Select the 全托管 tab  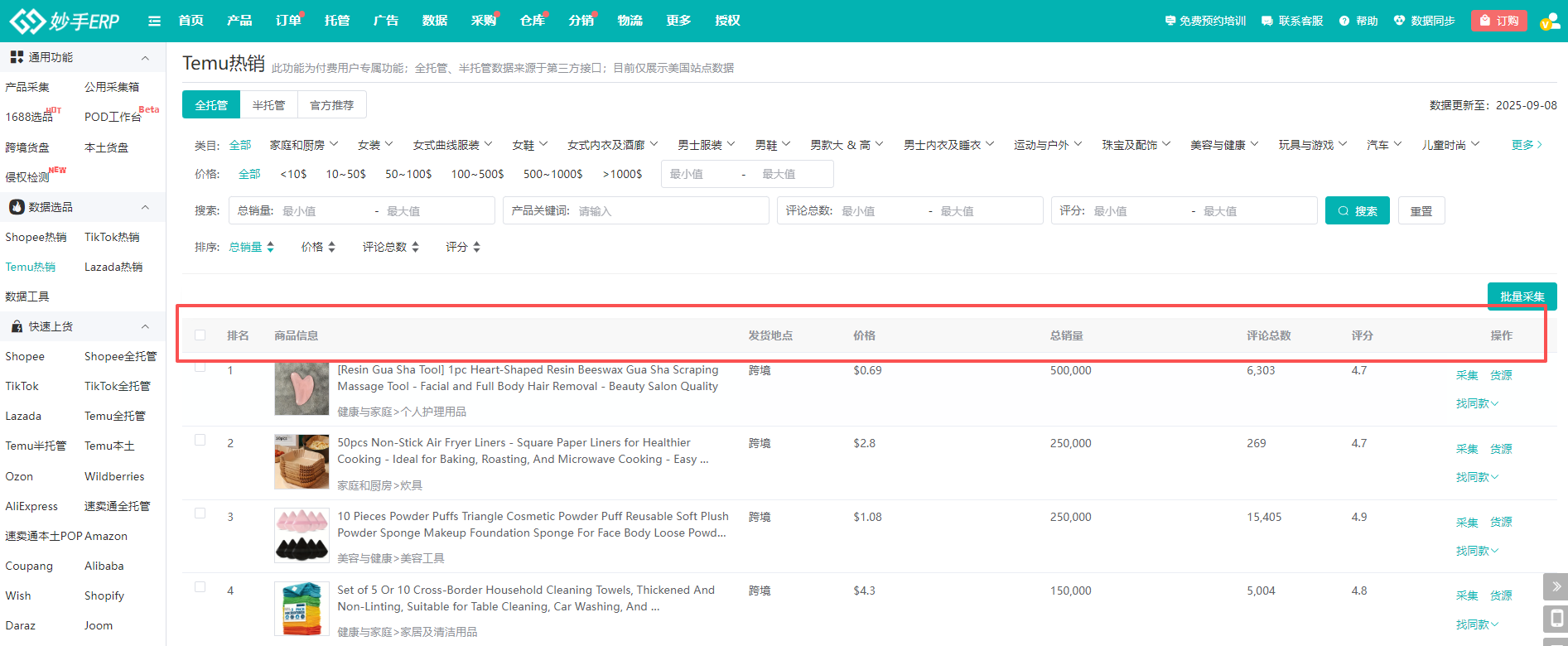[x=211, y=105]
